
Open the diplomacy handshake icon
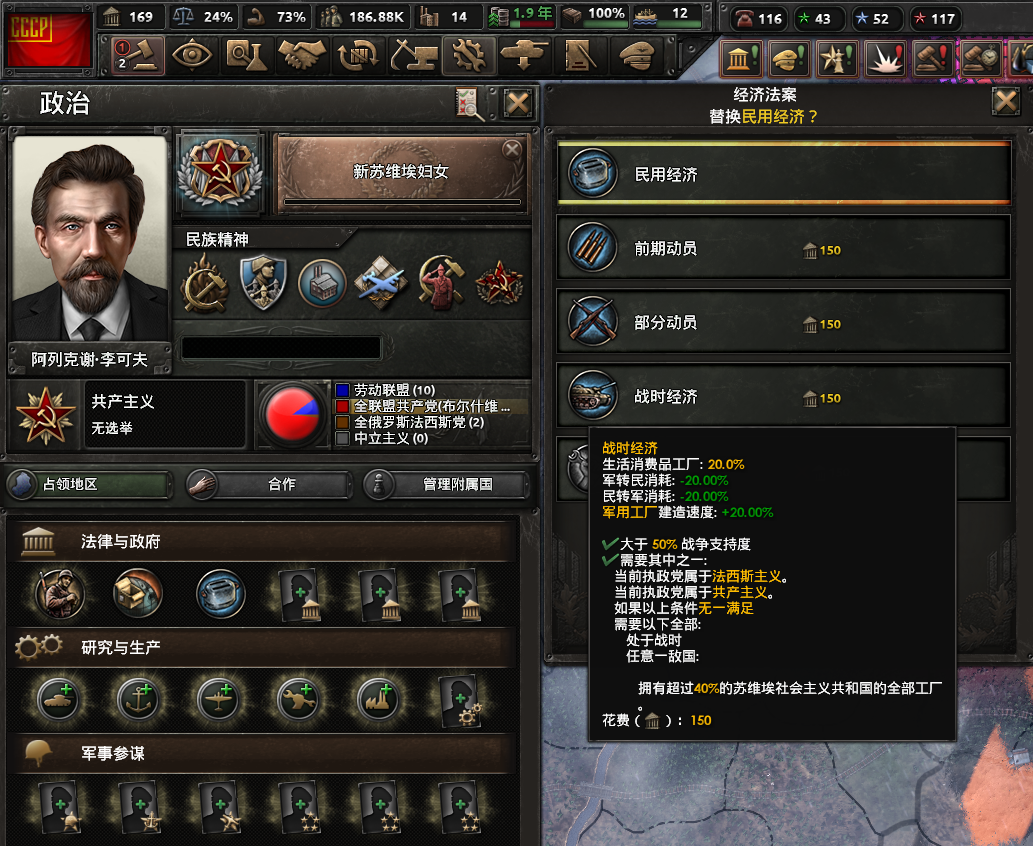[x=302, y=55]
